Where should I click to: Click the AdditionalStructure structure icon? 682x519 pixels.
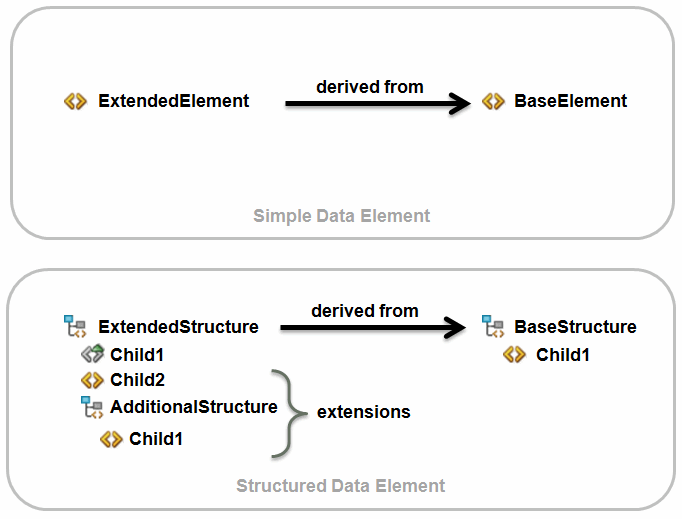(x=92, y=407)
